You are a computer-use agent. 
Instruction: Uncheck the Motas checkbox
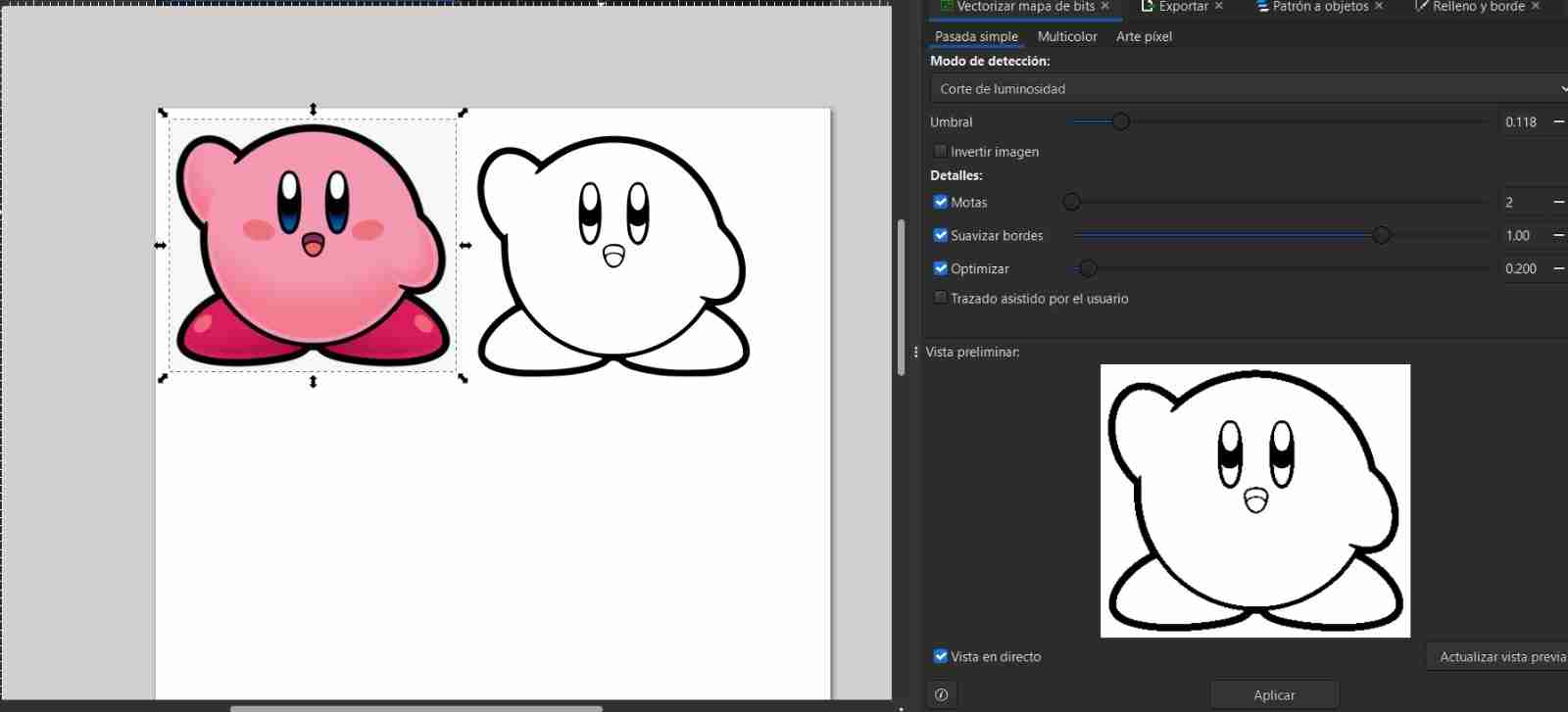941,202
